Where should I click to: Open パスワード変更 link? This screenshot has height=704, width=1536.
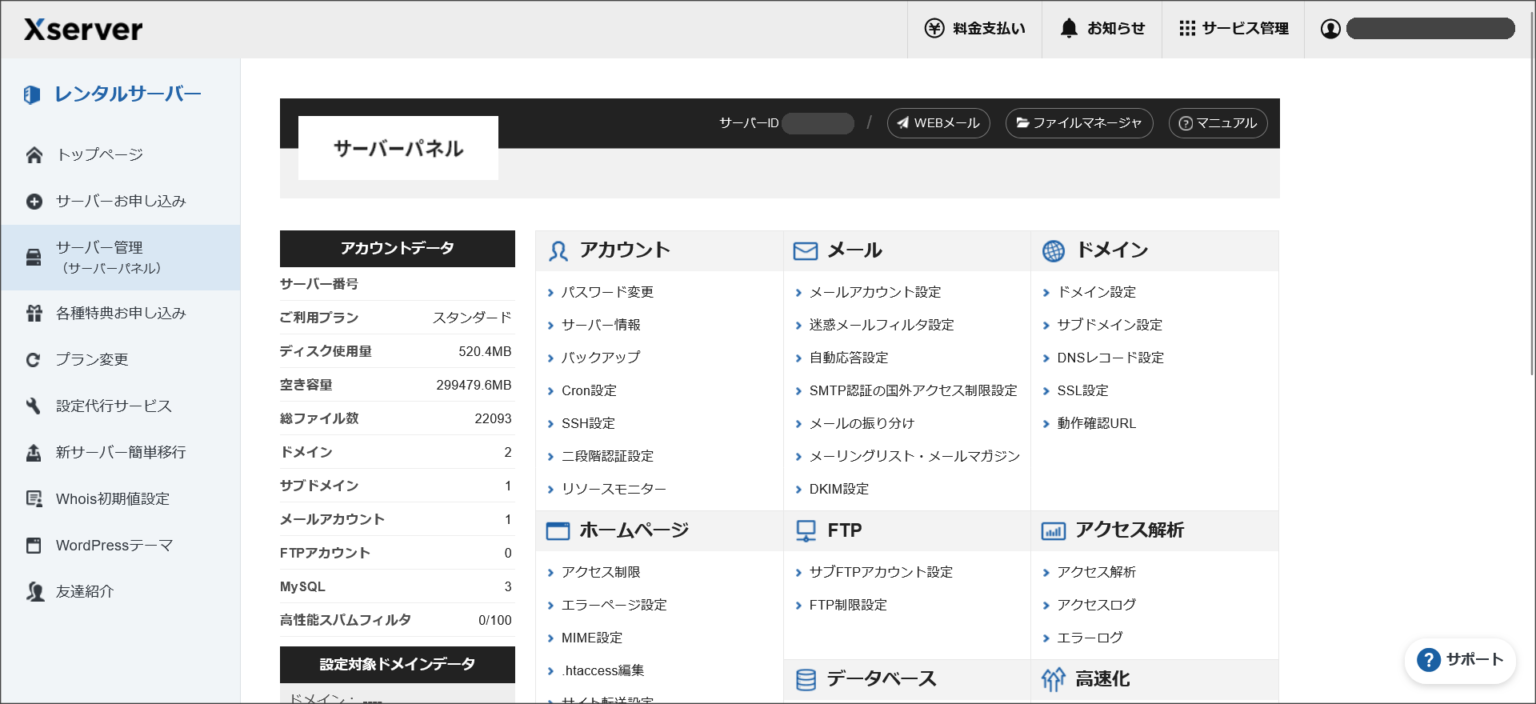pyautogui.click(x=607, y=292)
